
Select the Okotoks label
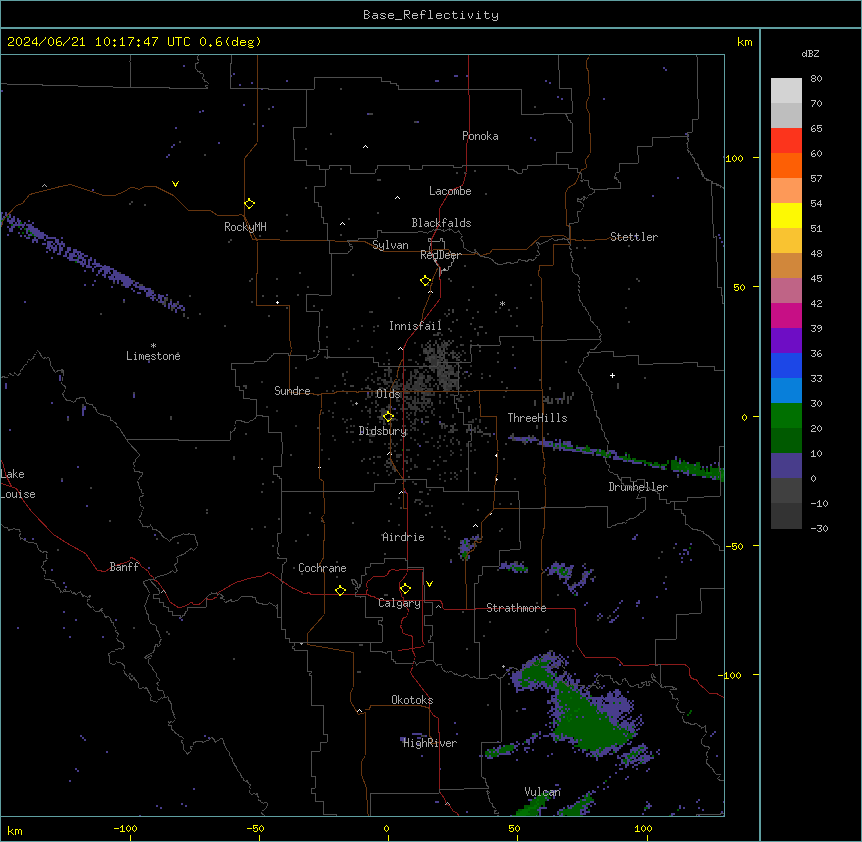tap(412, 700)
